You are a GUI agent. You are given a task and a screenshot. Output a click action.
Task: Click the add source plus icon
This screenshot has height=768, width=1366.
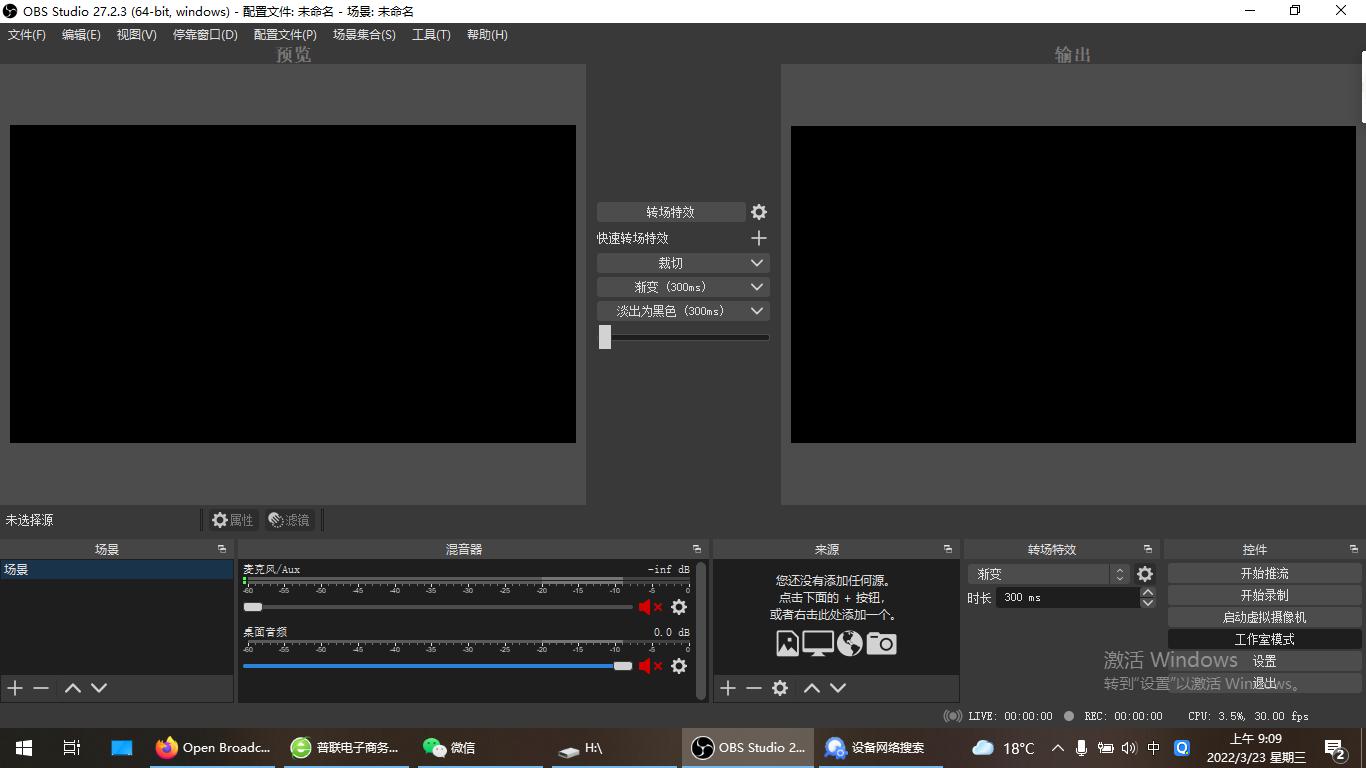pos(728,688)
